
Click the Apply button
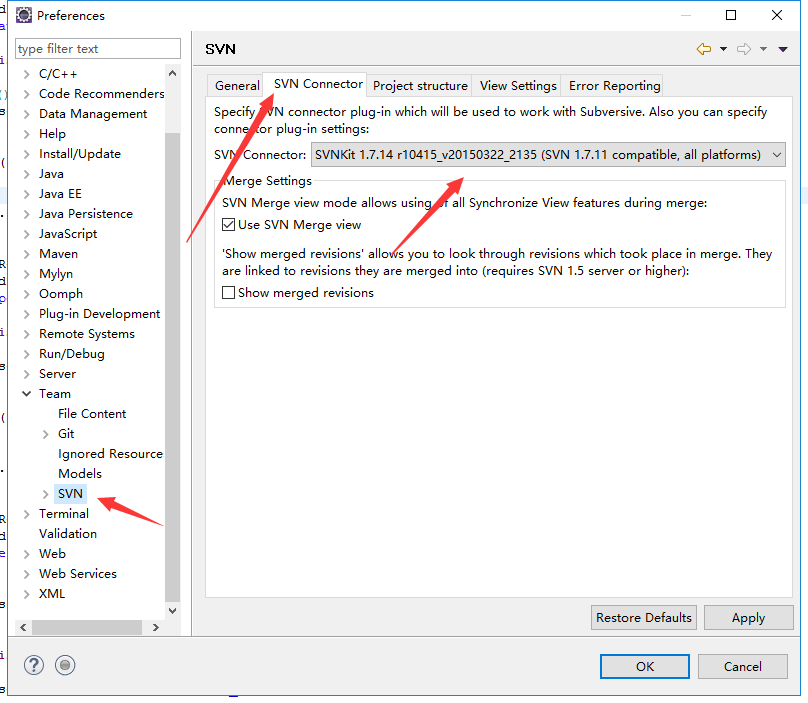coord(748,617)
